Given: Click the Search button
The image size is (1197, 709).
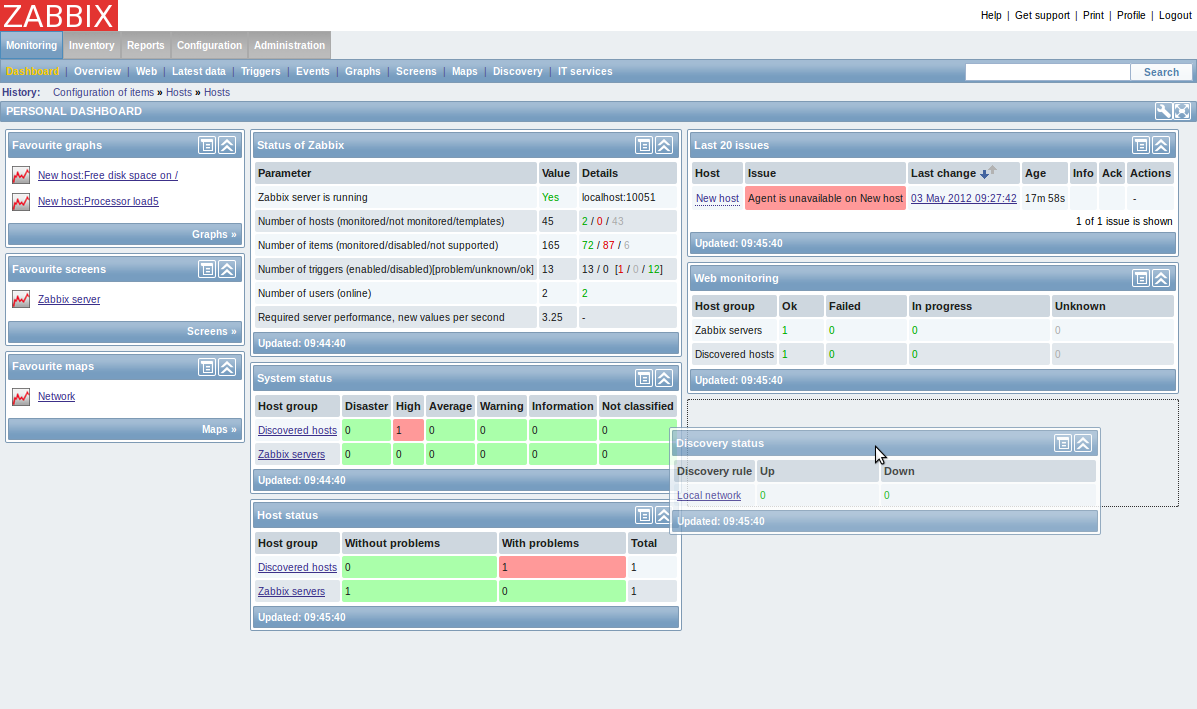Looking at the screenshot, I should 1161,72.
